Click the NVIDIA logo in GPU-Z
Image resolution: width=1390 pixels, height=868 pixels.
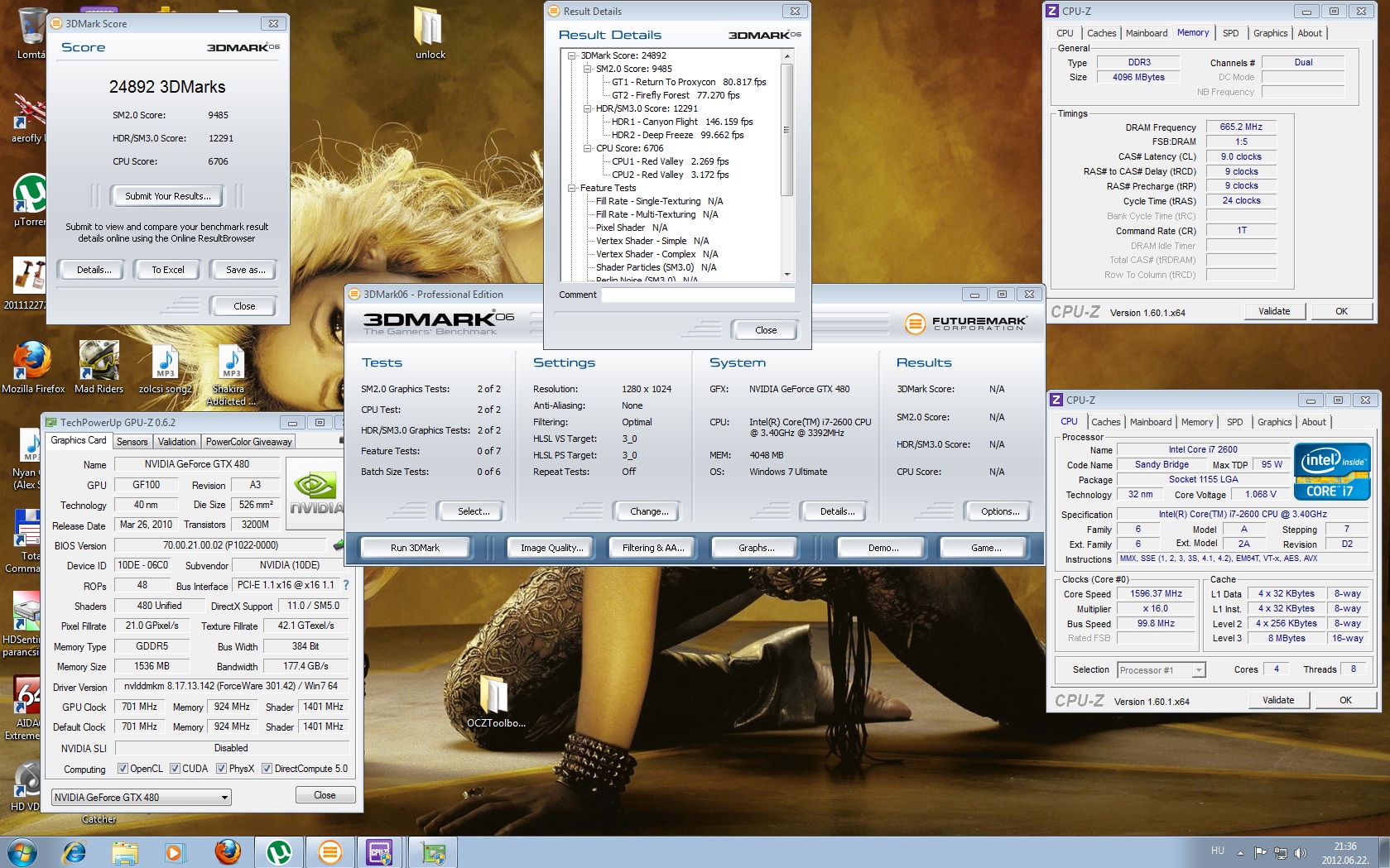tap(315, 492)
